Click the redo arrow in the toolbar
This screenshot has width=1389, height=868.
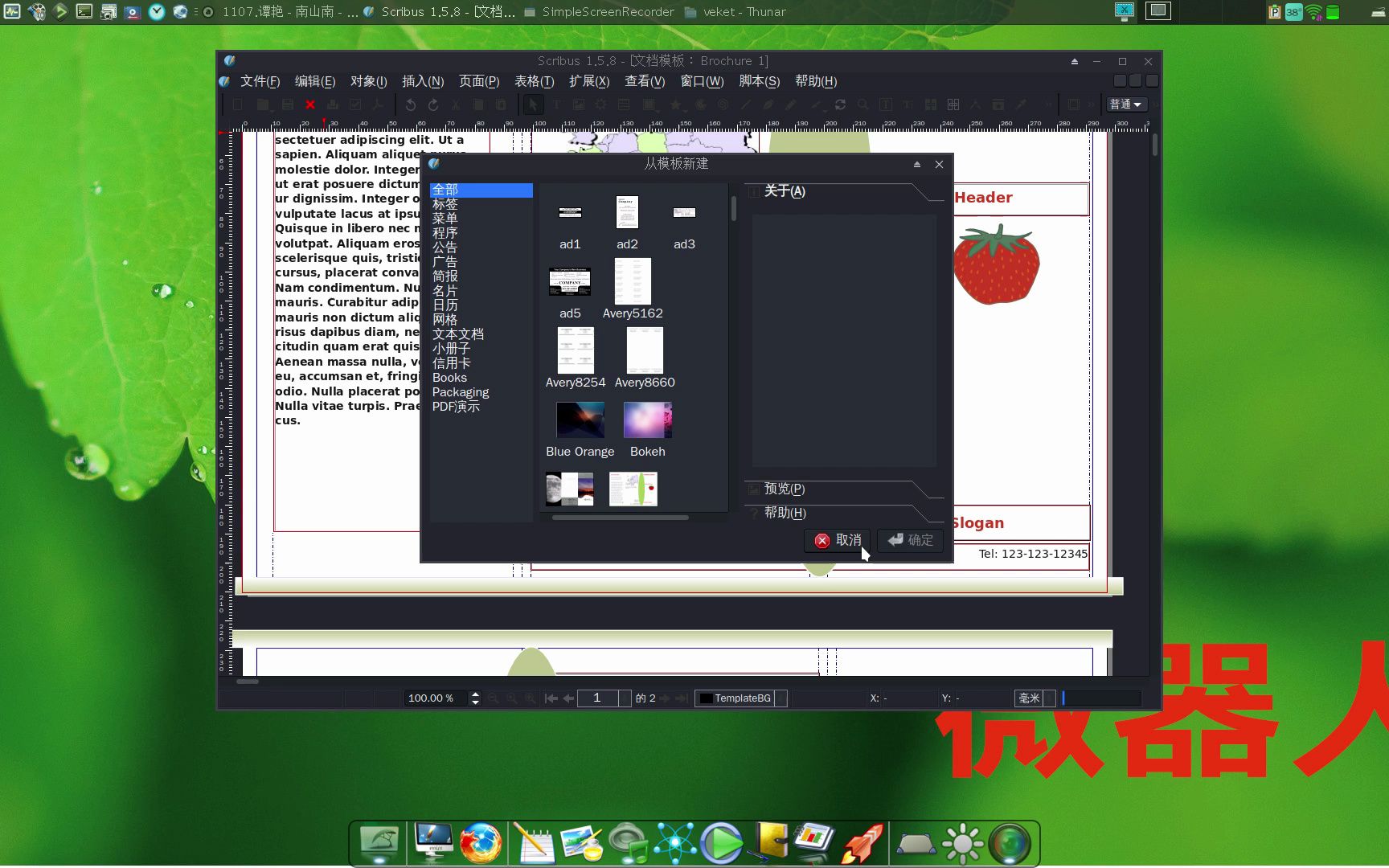[433, 104]
